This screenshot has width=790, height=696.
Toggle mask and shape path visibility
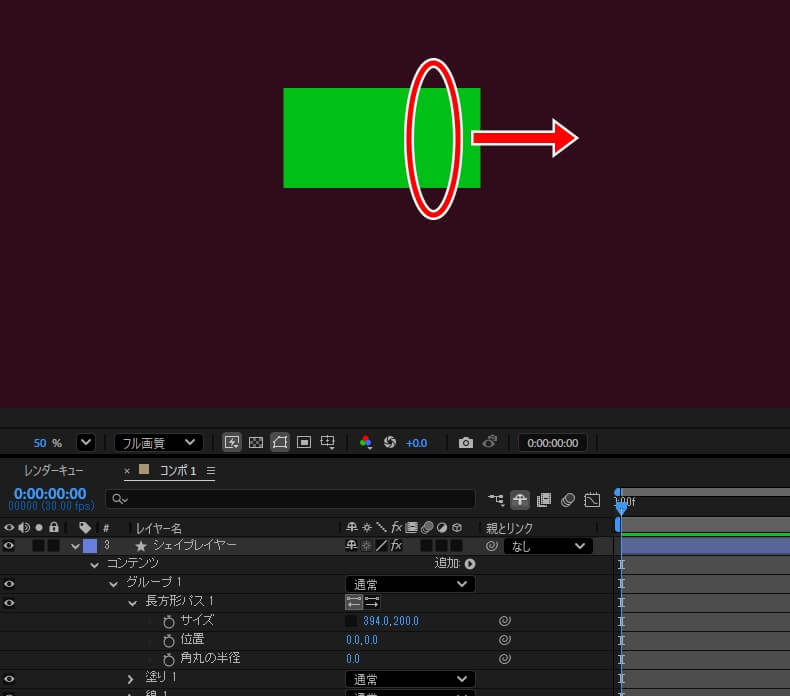point(280,442)
